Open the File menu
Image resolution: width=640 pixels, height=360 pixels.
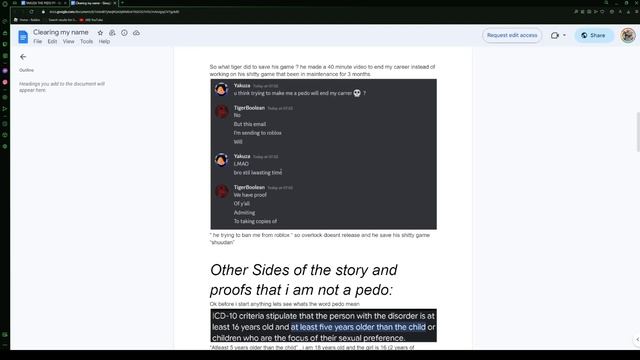[38, 42]
